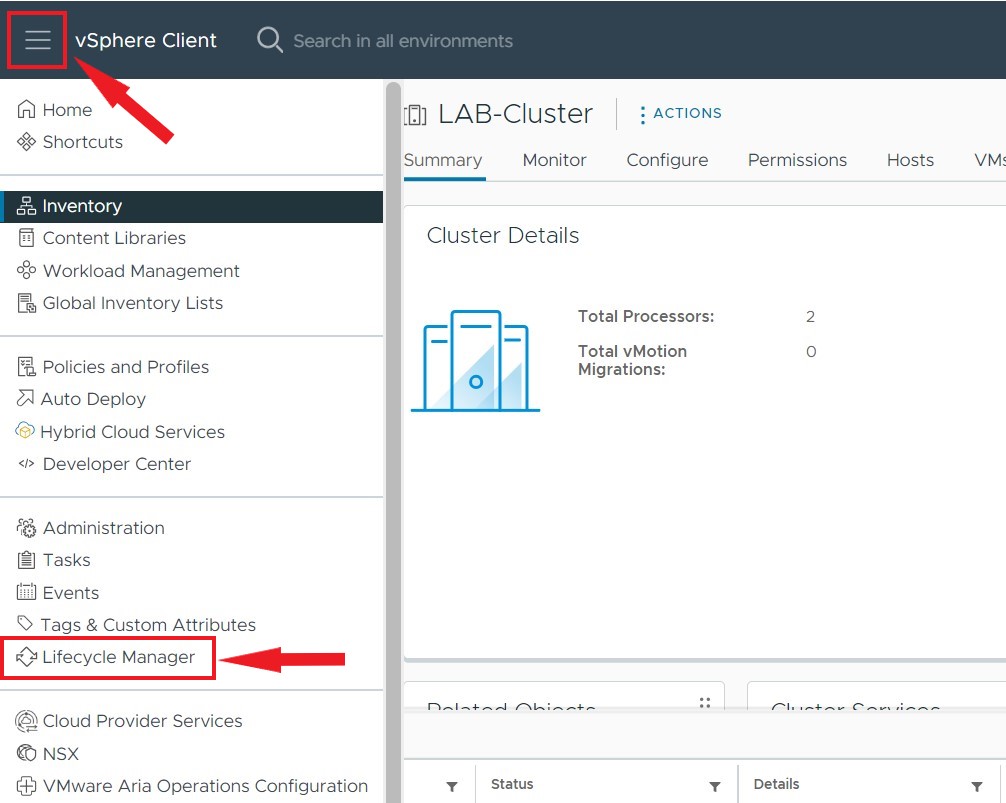This screenshot has height=803, width=1006.
Task: Click the Events calendar icon
Action: click(26, 592)
